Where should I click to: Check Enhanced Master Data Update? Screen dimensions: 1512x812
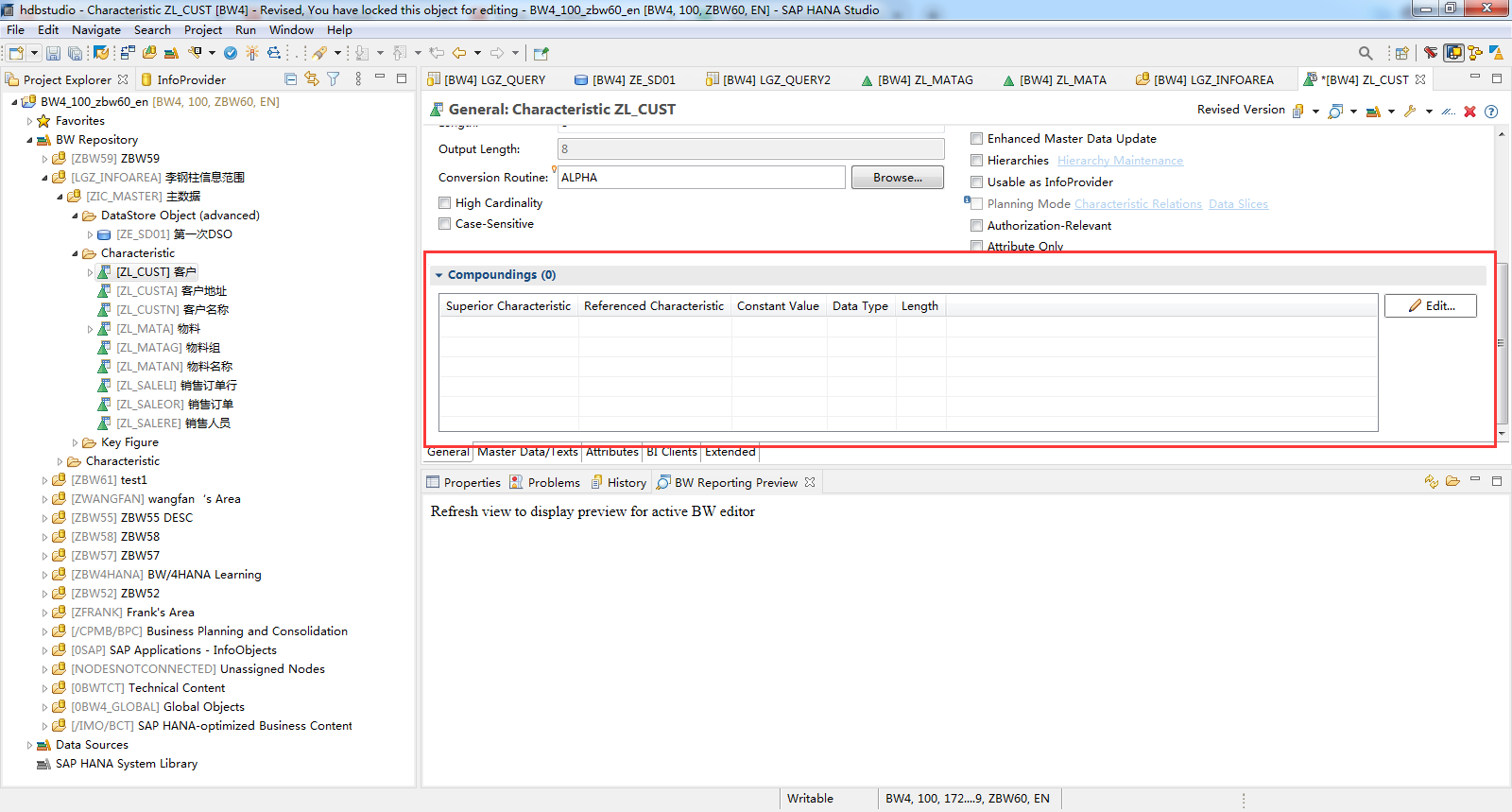[x=976, y=139]
